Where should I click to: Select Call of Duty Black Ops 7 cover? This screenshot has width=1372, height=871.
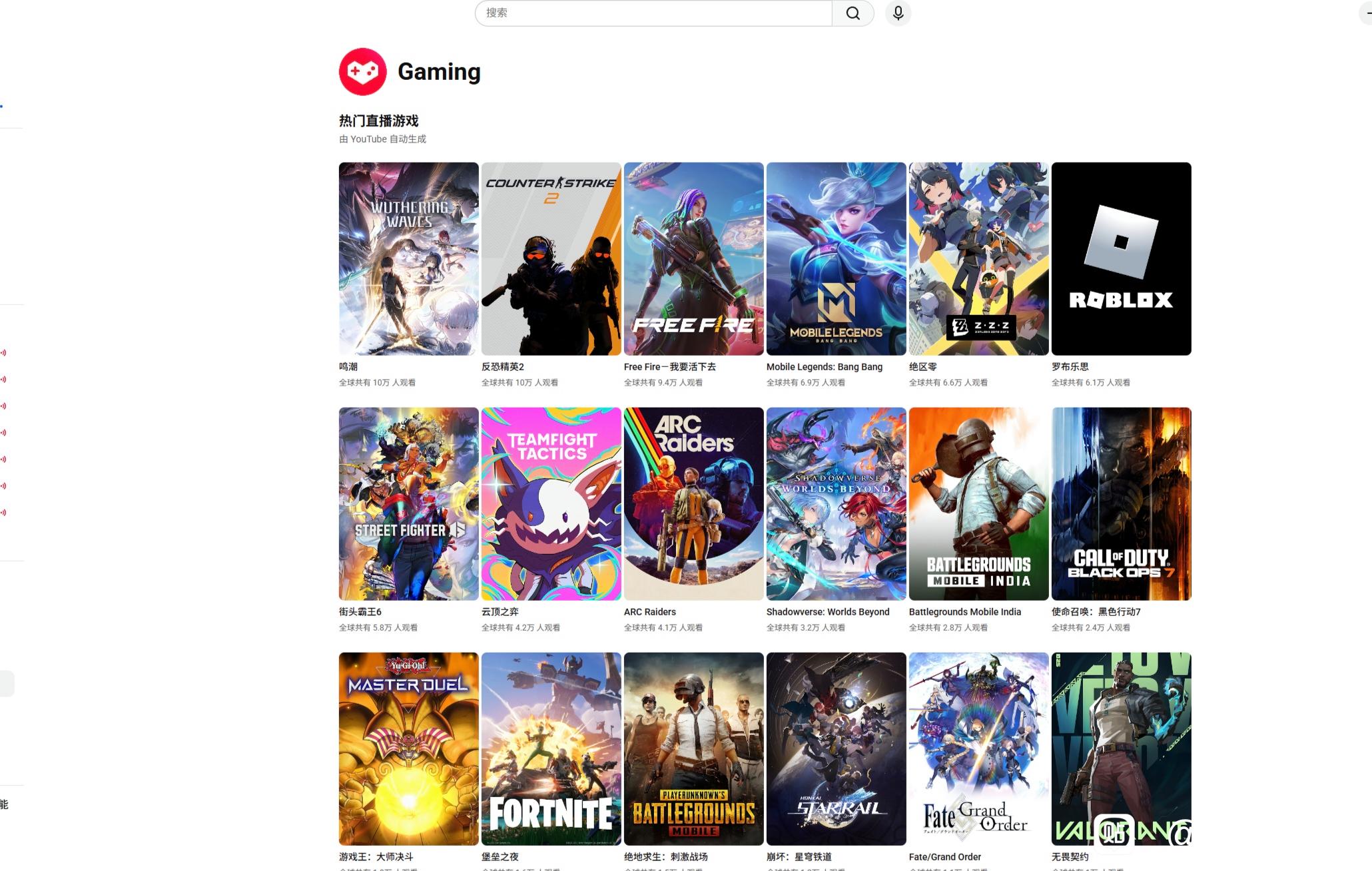(x=1121, y=503)
